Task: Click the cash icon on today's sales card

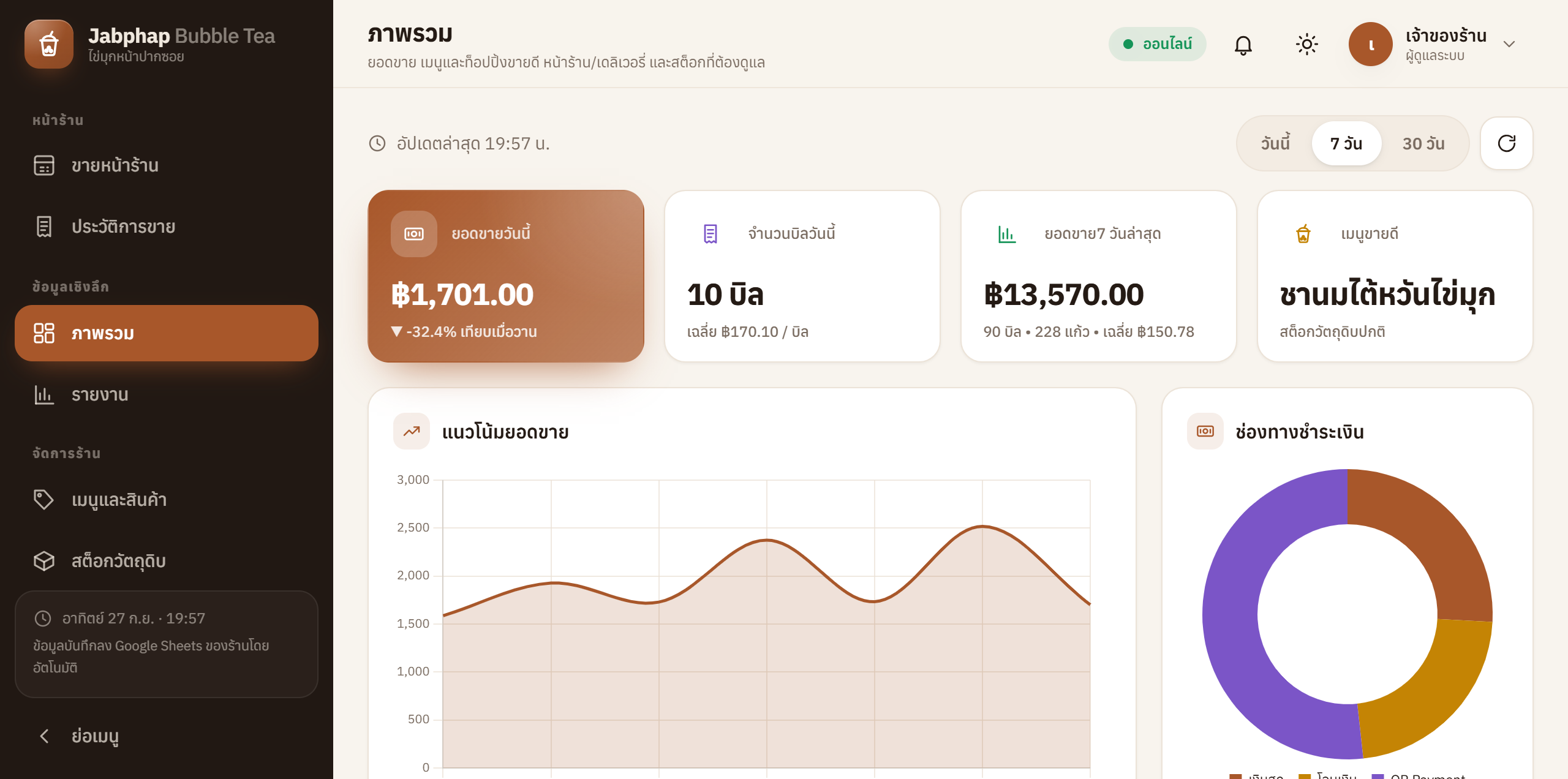Action: [x=414, y=234]
